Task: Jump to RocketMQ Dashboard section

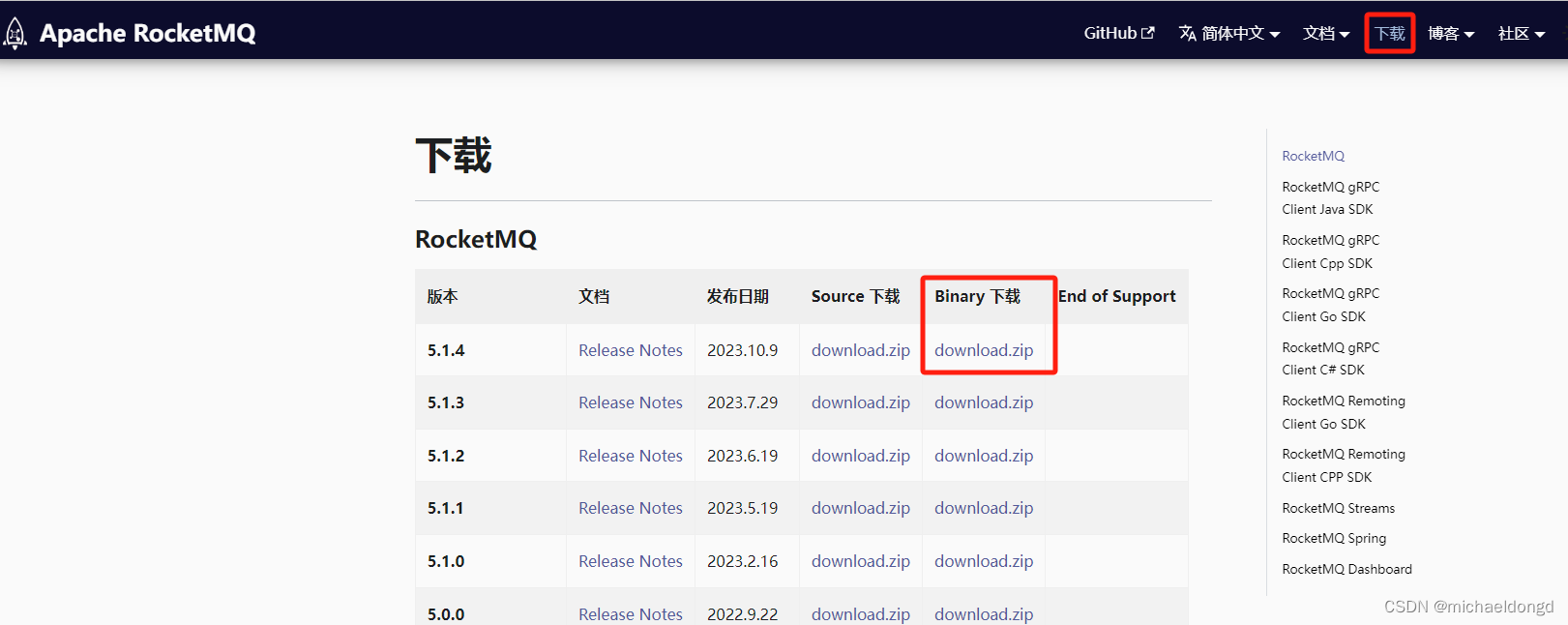Action: (x=1346, y=569)
